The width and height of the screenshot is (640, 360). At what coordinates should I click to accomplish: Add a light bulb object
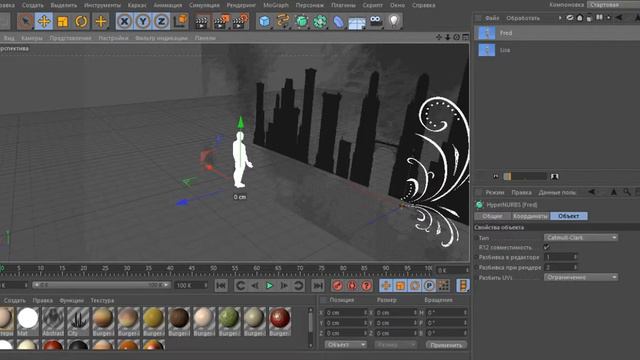[394, 21]
